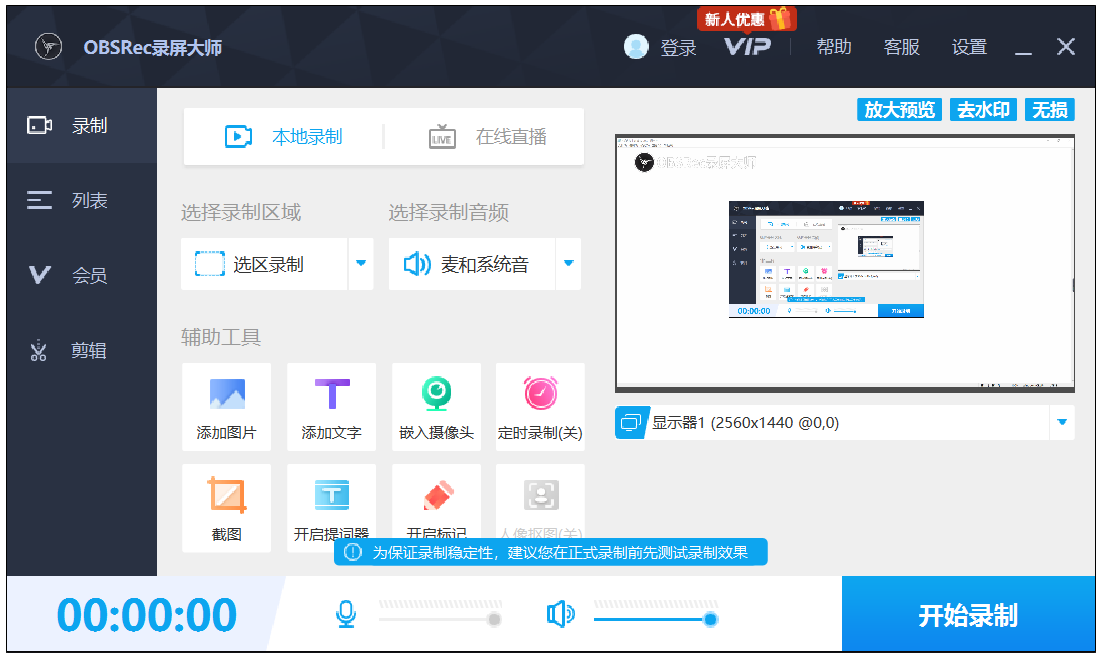Image resolution: width=1105 pixels, height=657 pixels.
Task: Open the 剪辑 editing section in sidebar
Action: (82, 350)
